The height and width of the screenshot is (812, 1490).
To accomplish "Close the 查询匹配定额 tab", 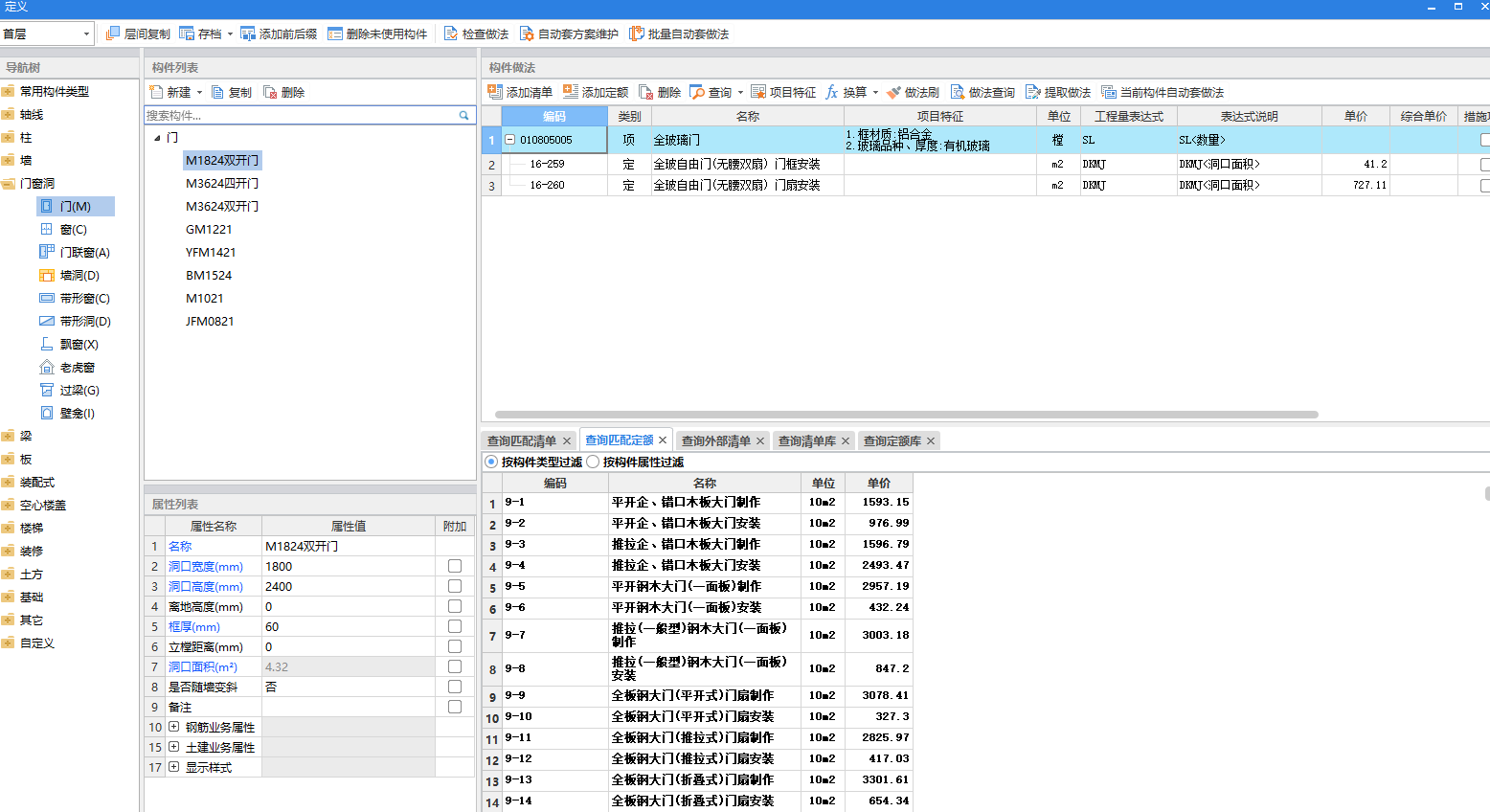I will click(x=662, y=440).
